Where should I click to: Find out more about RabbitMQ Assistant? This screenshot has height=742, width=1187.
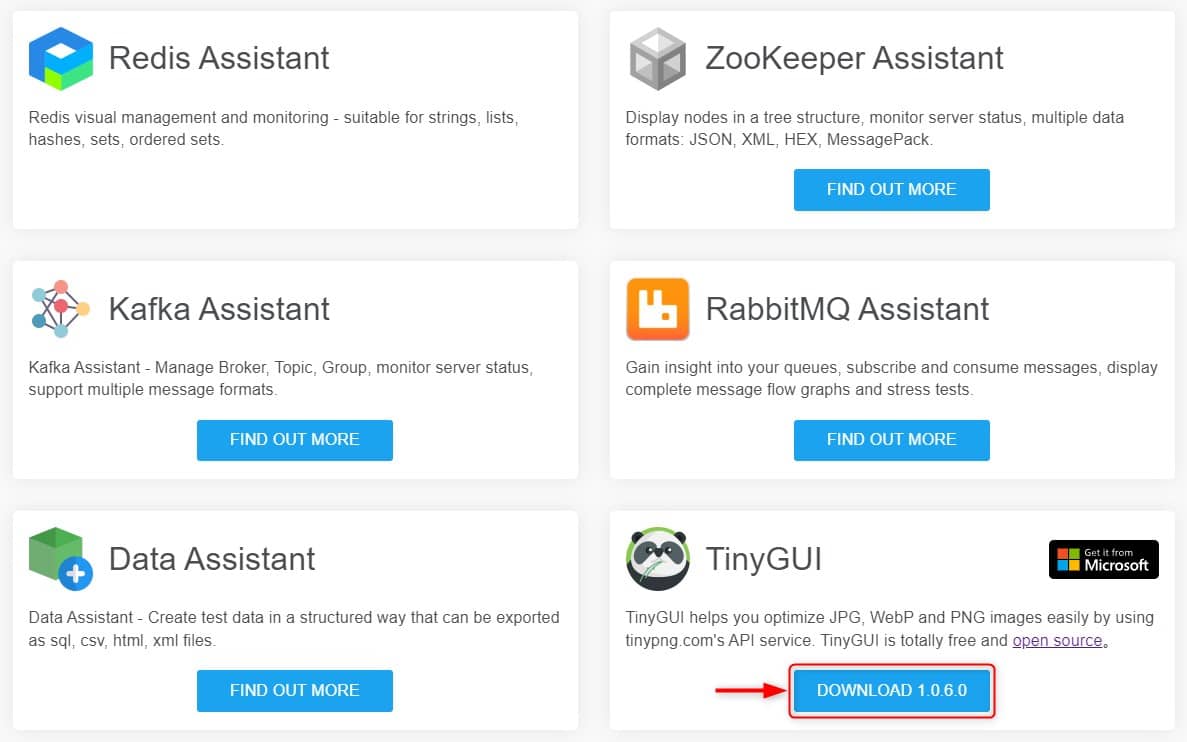click(892, 440)
